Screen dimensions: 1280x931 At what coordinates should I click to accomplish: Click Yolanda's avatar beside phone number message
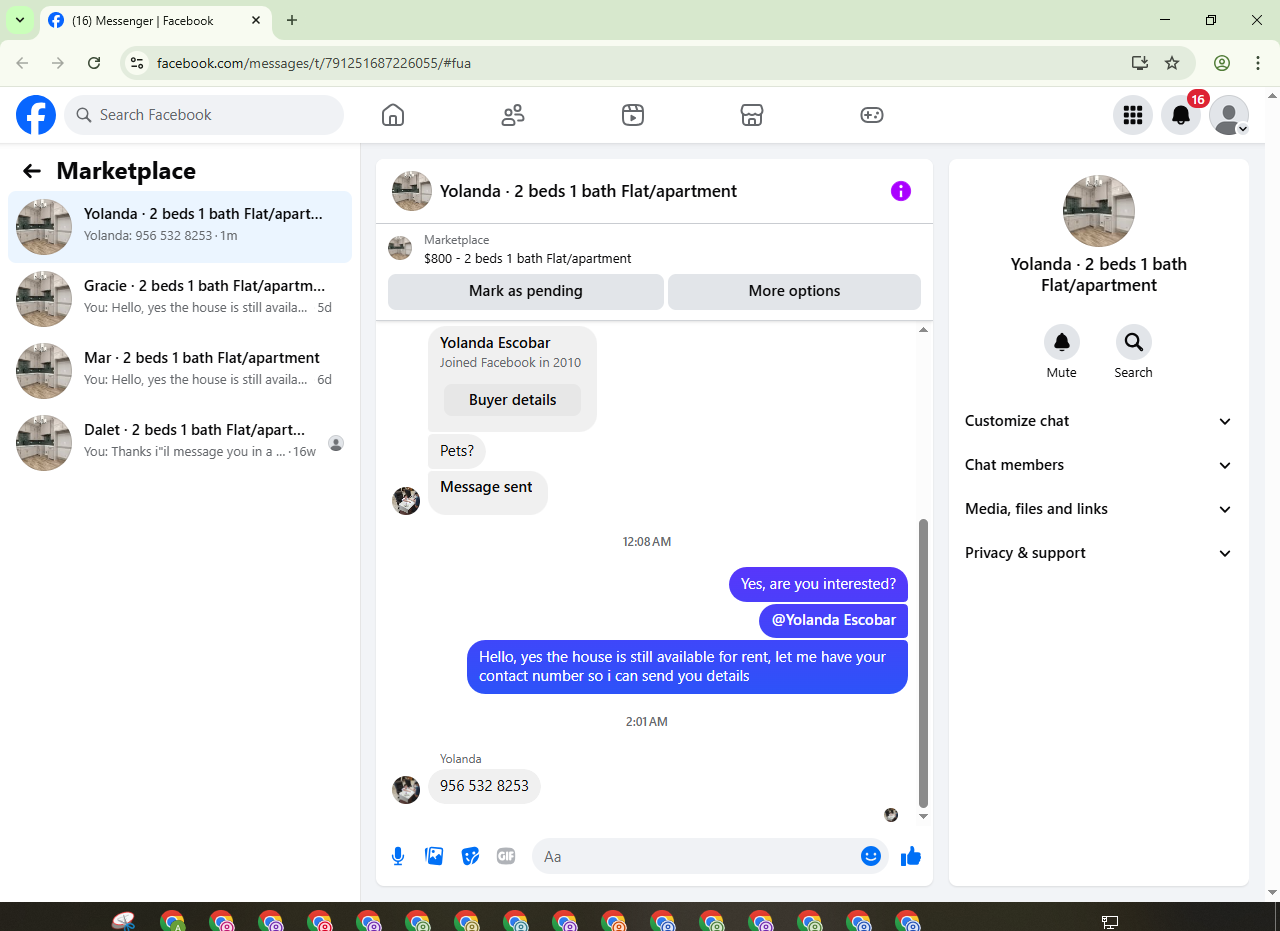[405, 789]
